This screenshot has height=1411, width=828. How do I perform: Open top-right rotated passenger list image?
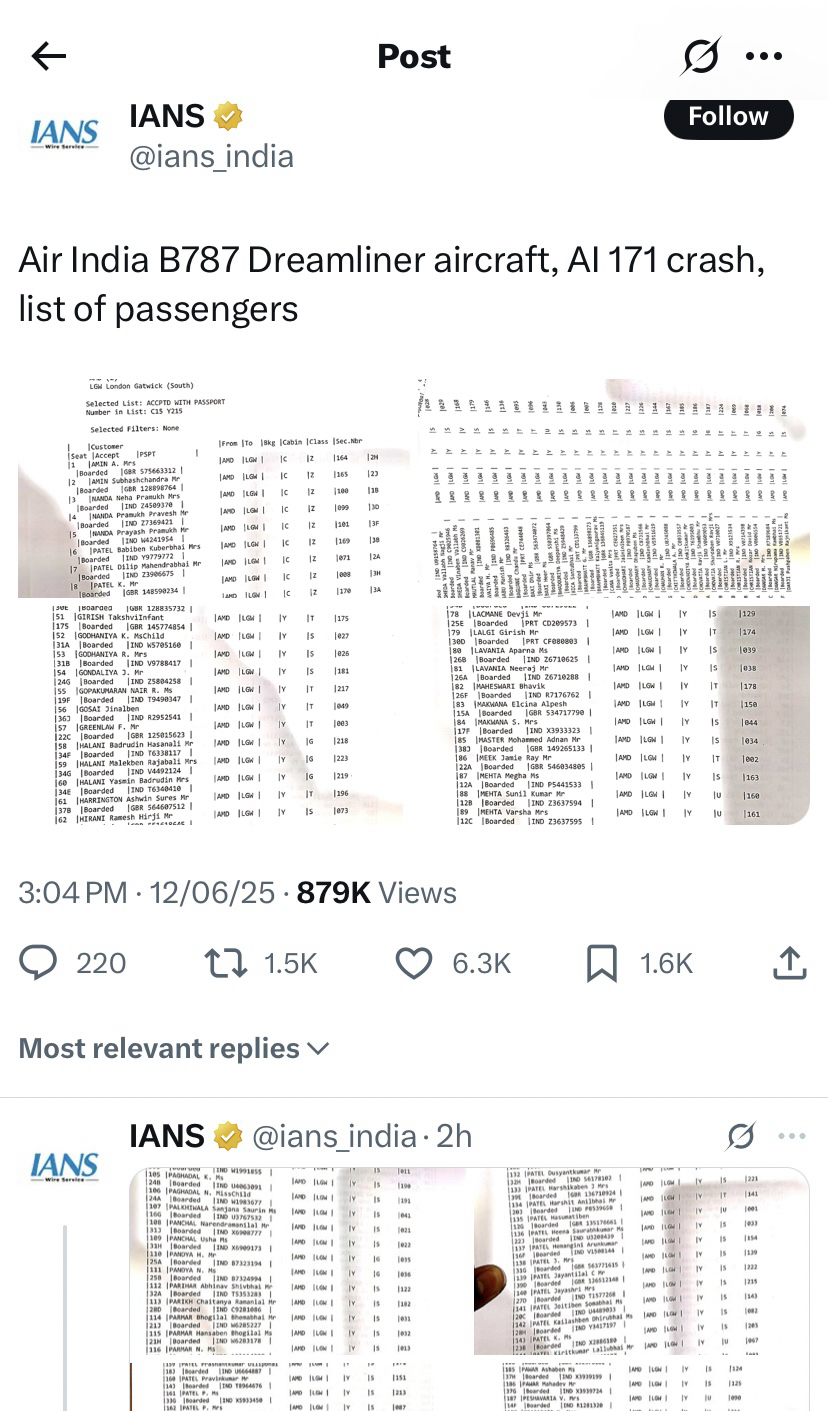pos(614,488)
